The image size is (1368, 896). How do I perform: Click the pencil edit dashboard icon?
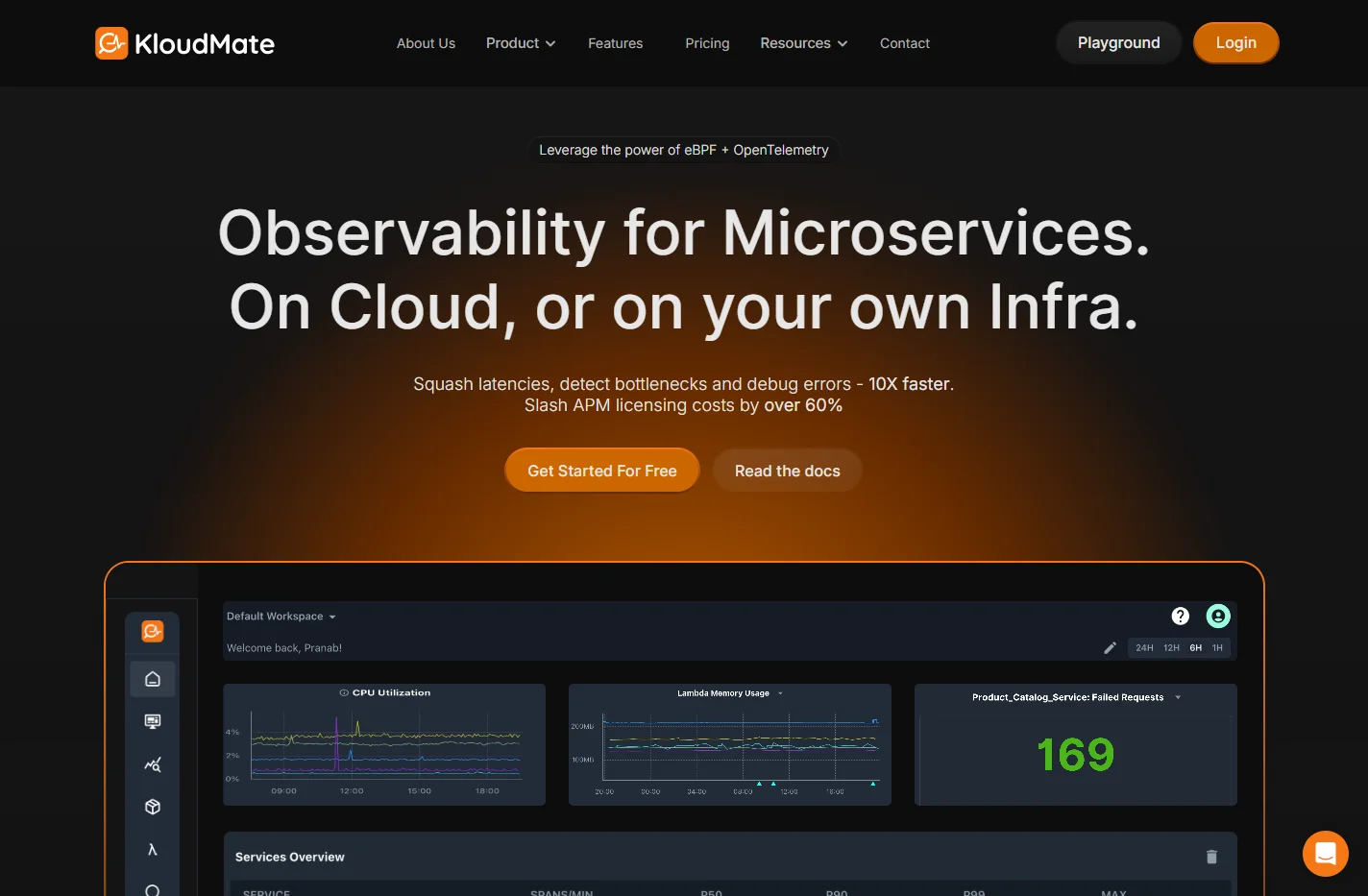click(1110, 648)
